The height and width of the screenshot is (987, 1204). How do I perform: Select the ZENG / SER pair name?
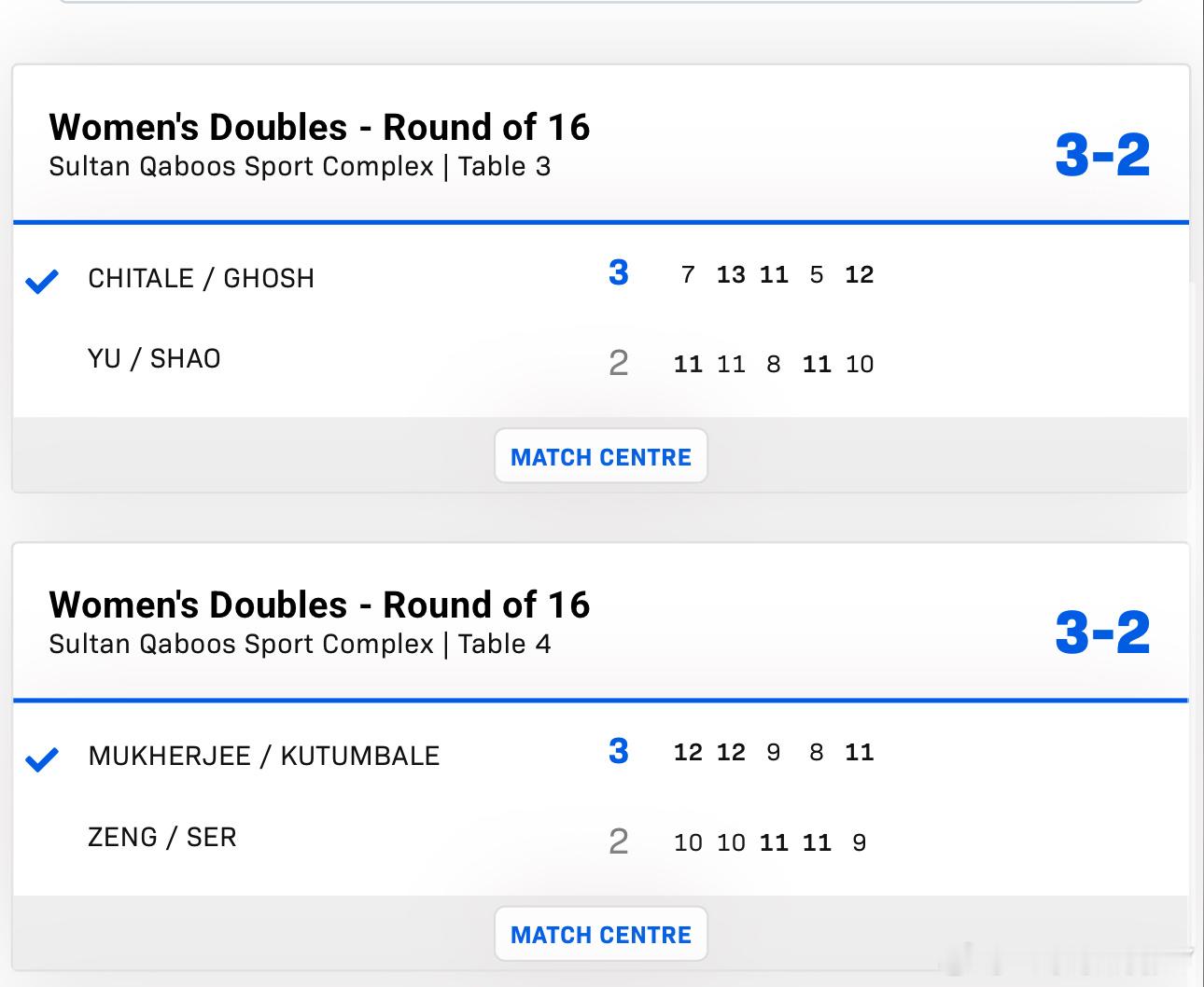tap(161, 837)
